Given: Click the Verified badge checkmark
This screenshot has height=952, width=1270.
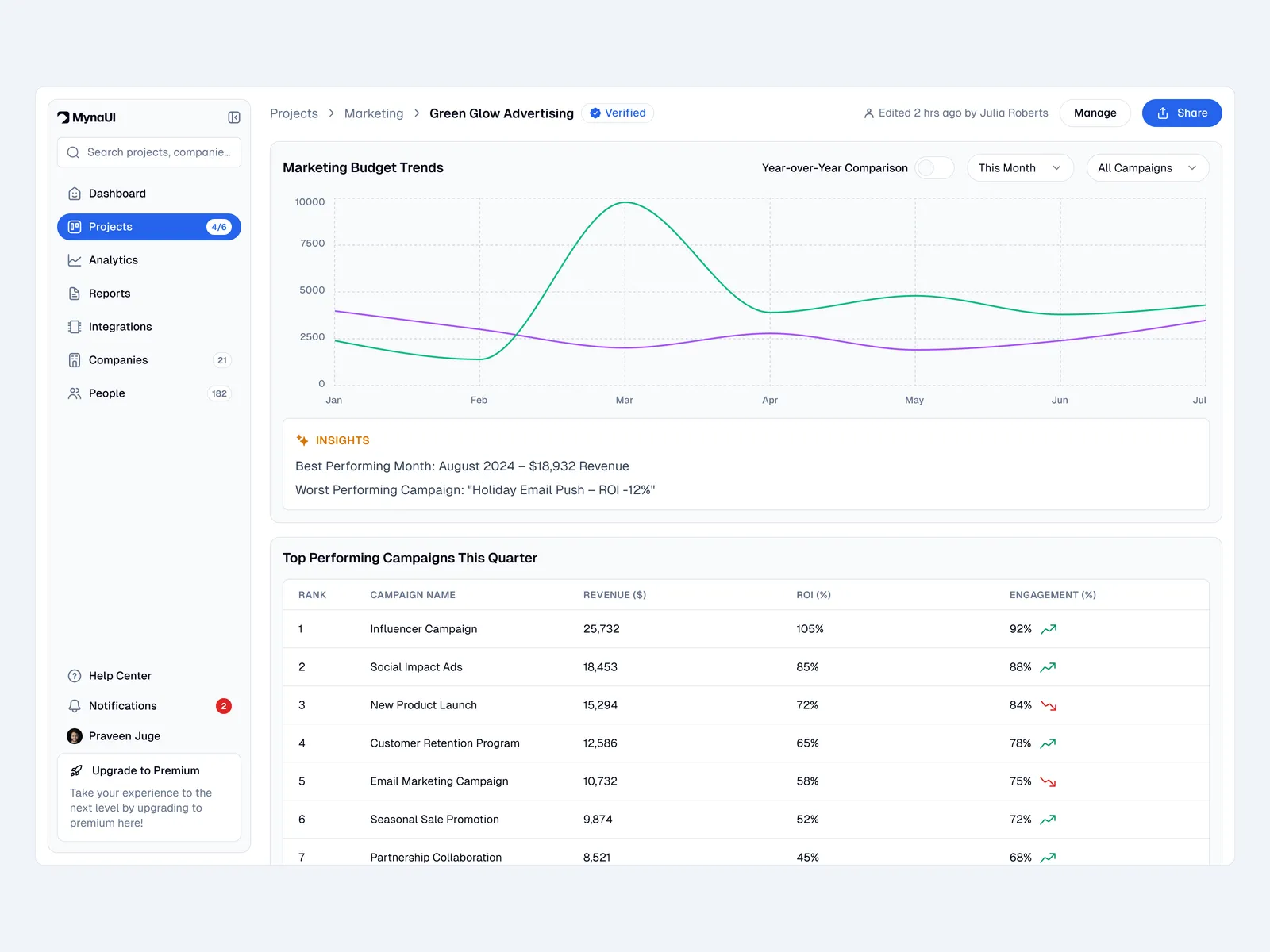Looking at the screenshot, I should (x=595, y=113).
